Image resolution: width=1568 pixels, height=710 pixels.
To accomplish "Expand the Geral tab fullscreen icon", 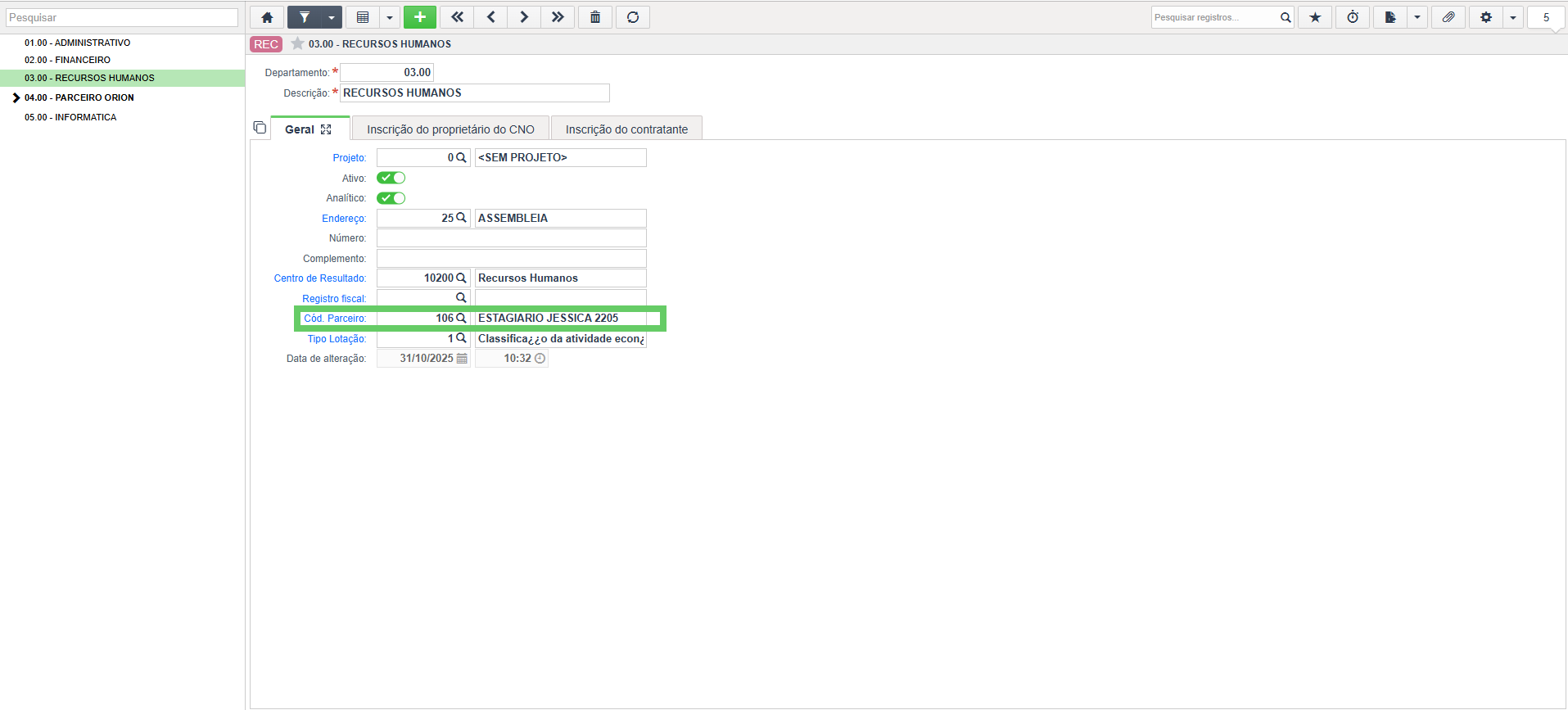I will pos(326,129).
